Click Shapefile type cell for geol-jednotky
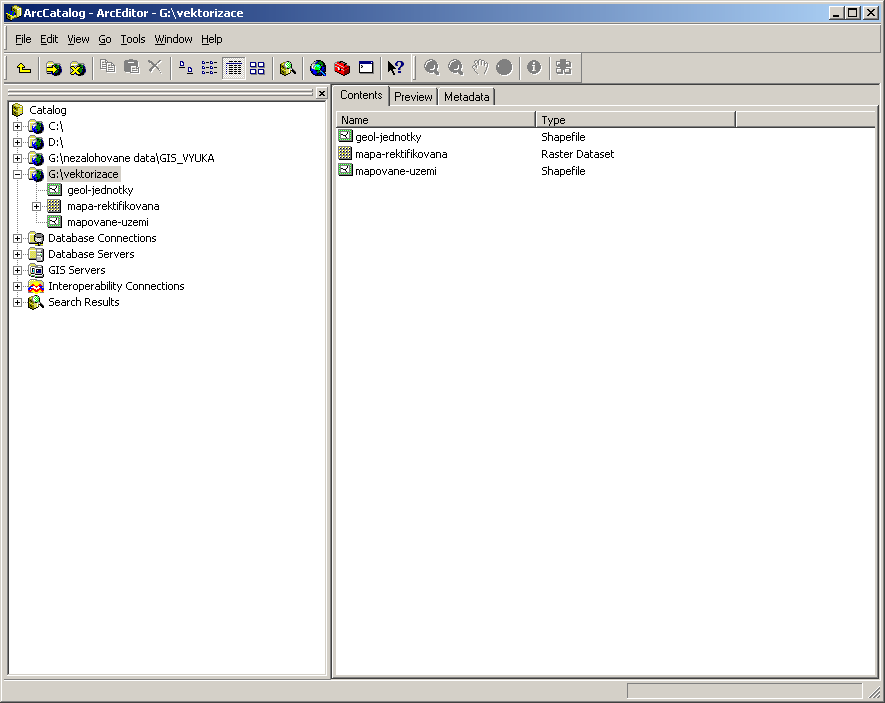Viewport: 885px width, 703px height. click(563, 137)
